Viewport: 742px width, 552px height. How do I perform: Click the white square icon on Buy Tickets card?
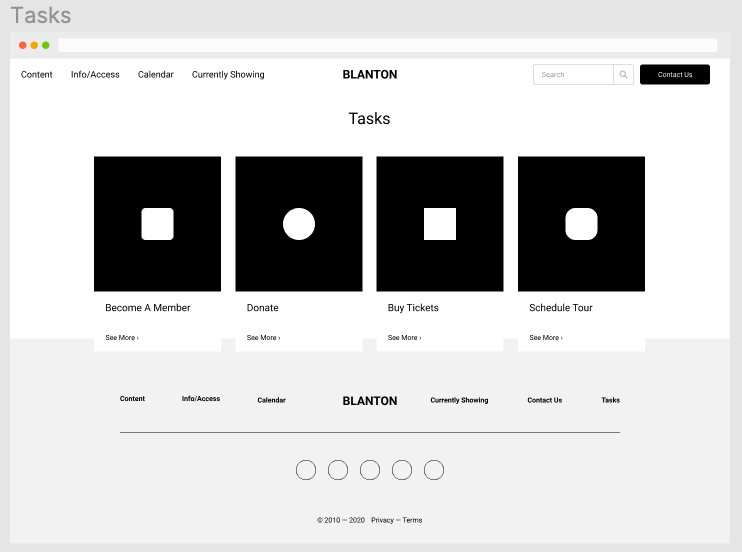440,224
